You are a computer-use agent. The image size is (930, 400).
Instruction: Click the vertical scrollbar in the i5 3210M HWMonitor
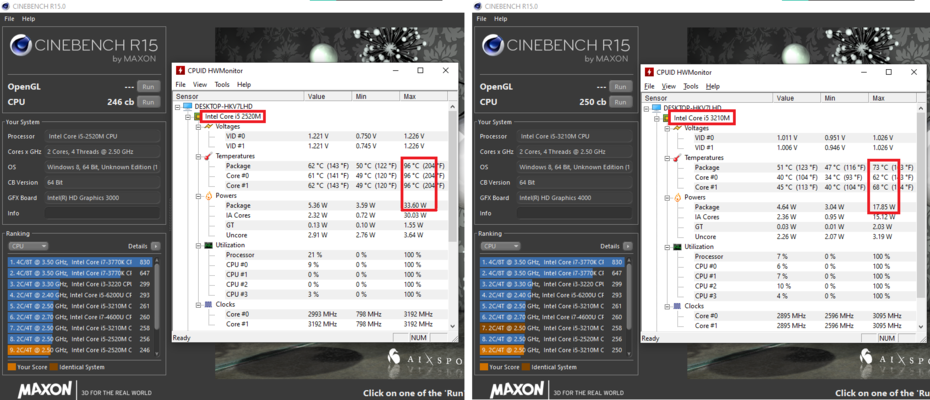pyautogui.click(x=922, y=218)
